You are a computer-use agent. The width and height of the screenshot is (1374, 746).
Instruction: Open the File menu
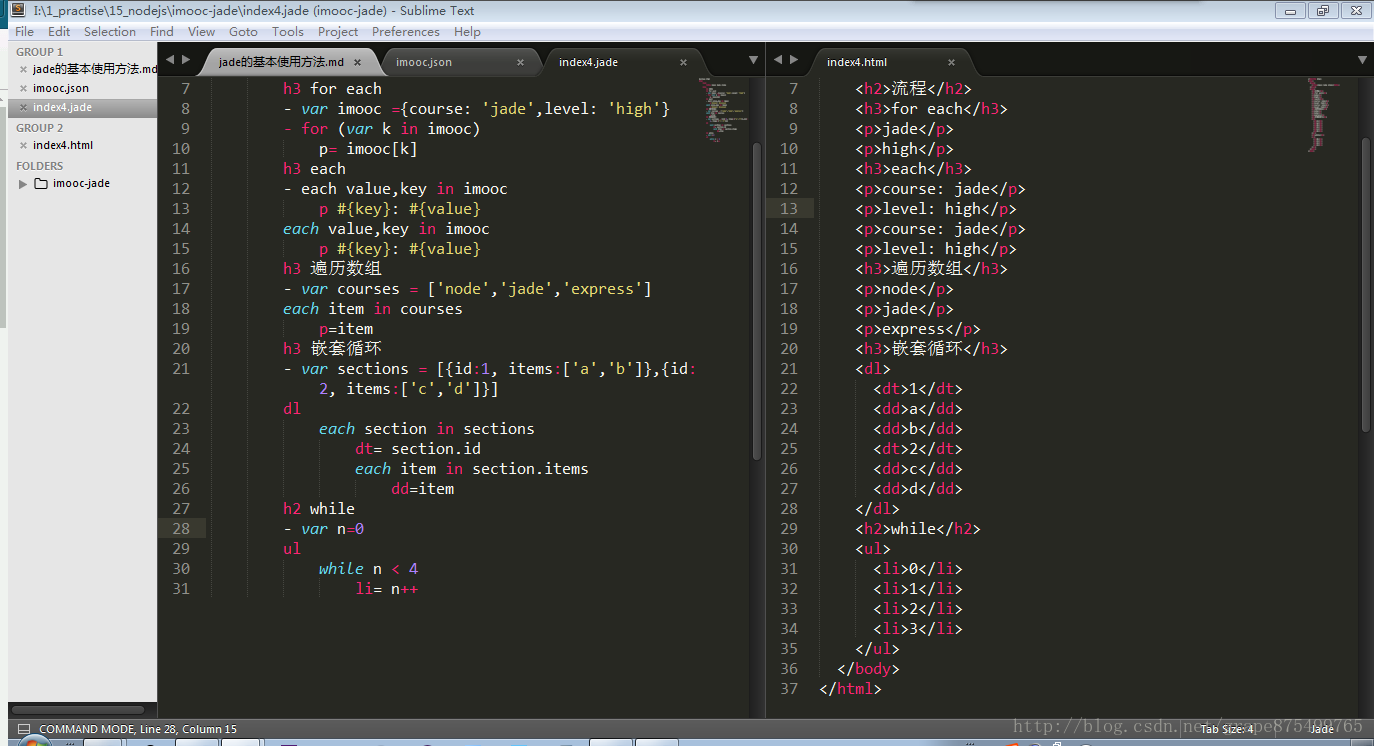pos(24,32)
